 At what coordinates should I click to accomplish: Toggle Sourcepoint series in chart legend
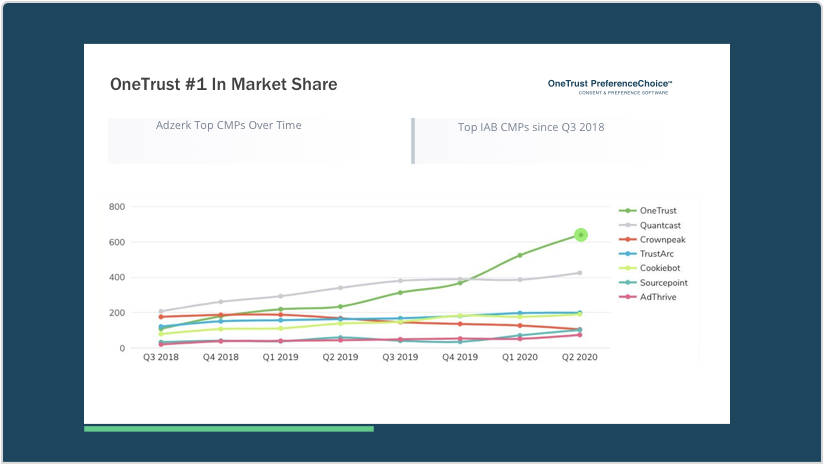pos(653,283)
